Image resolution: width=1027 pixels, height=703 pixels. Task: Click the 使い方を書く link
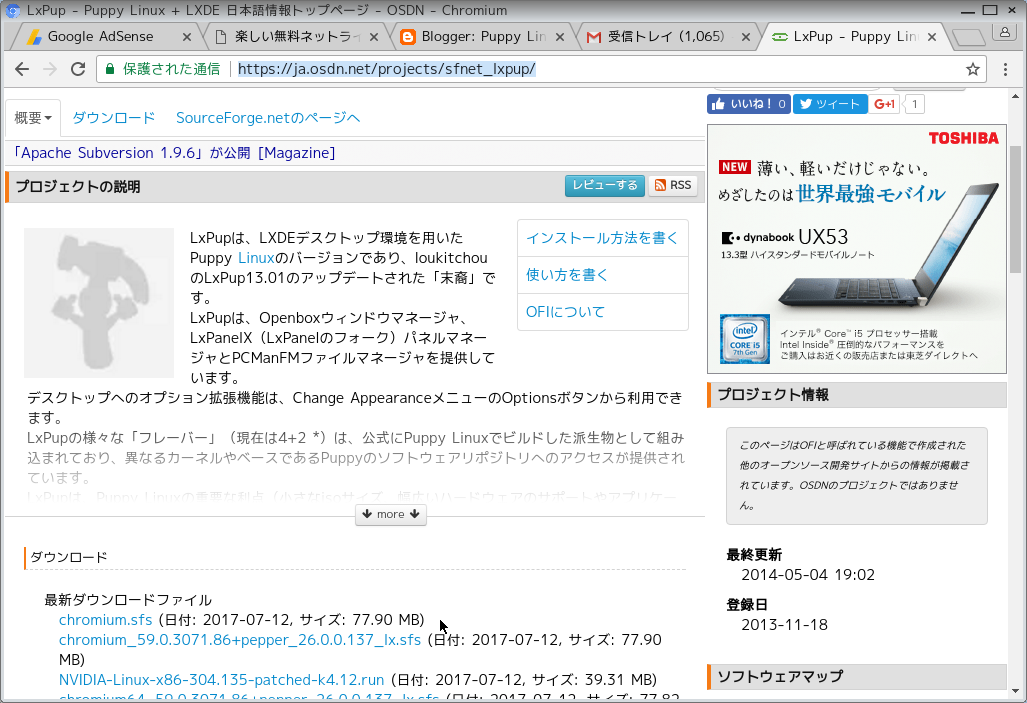click(567, 275)
